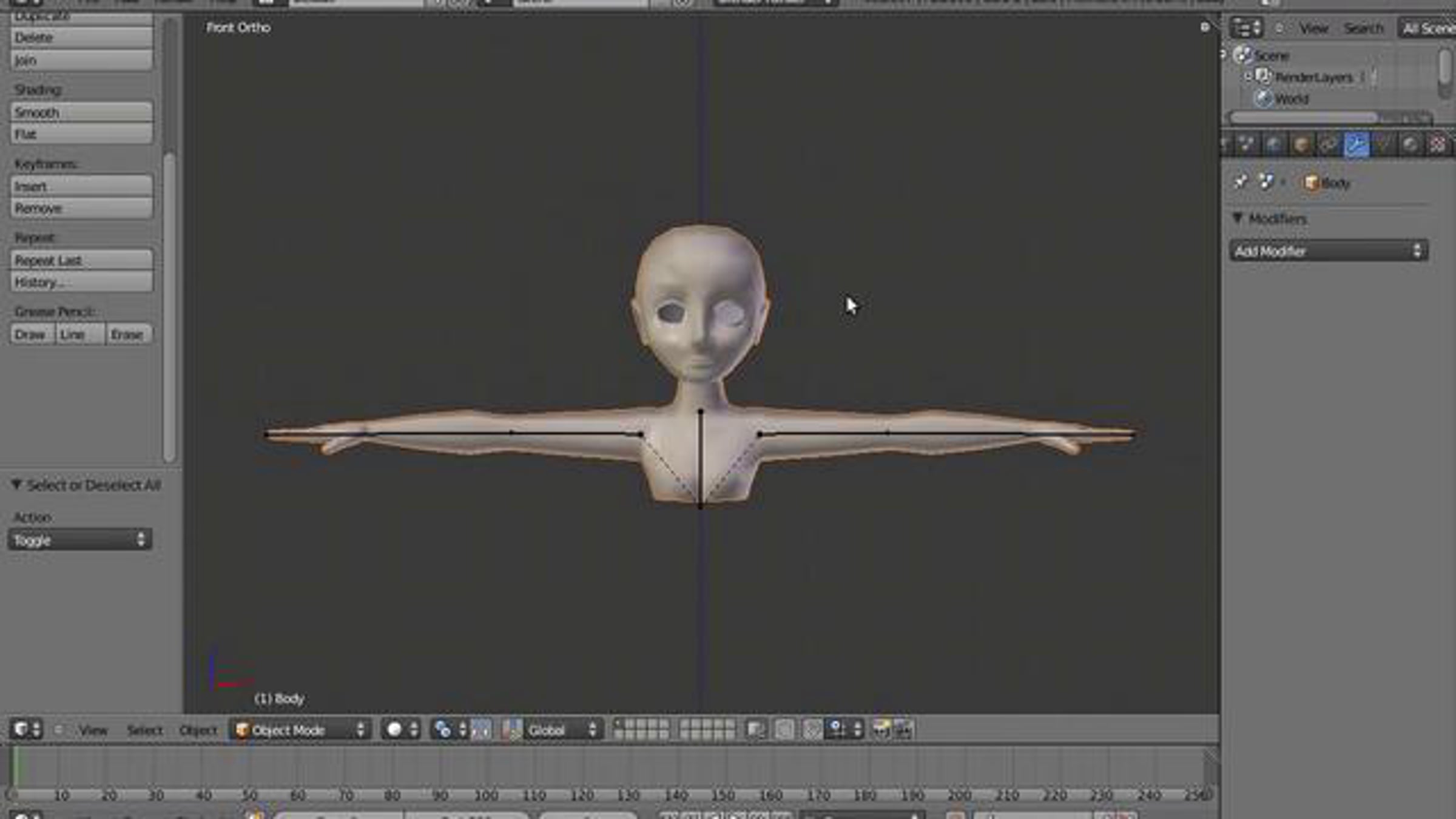Open the Object Mode dropdown
This screenshot has height=819, width=1456.
coord(301,729)
